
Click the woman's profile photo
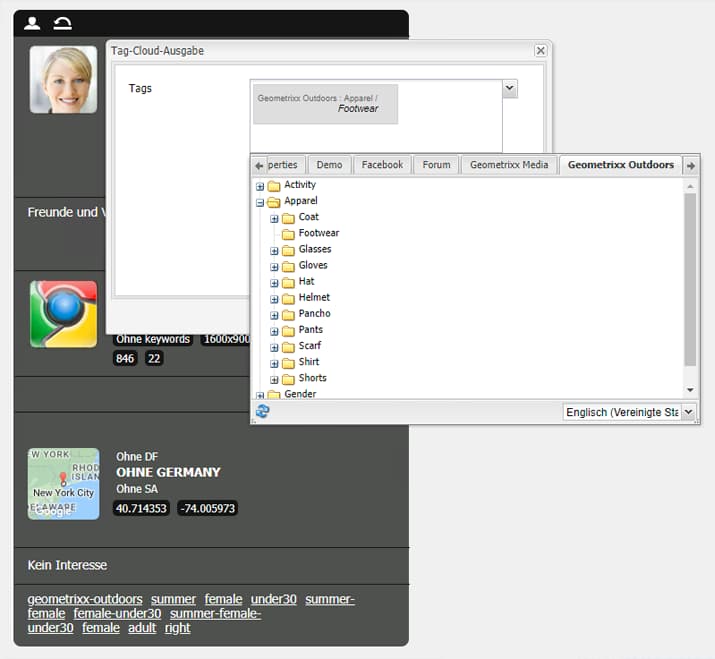[x=63, y=79]
